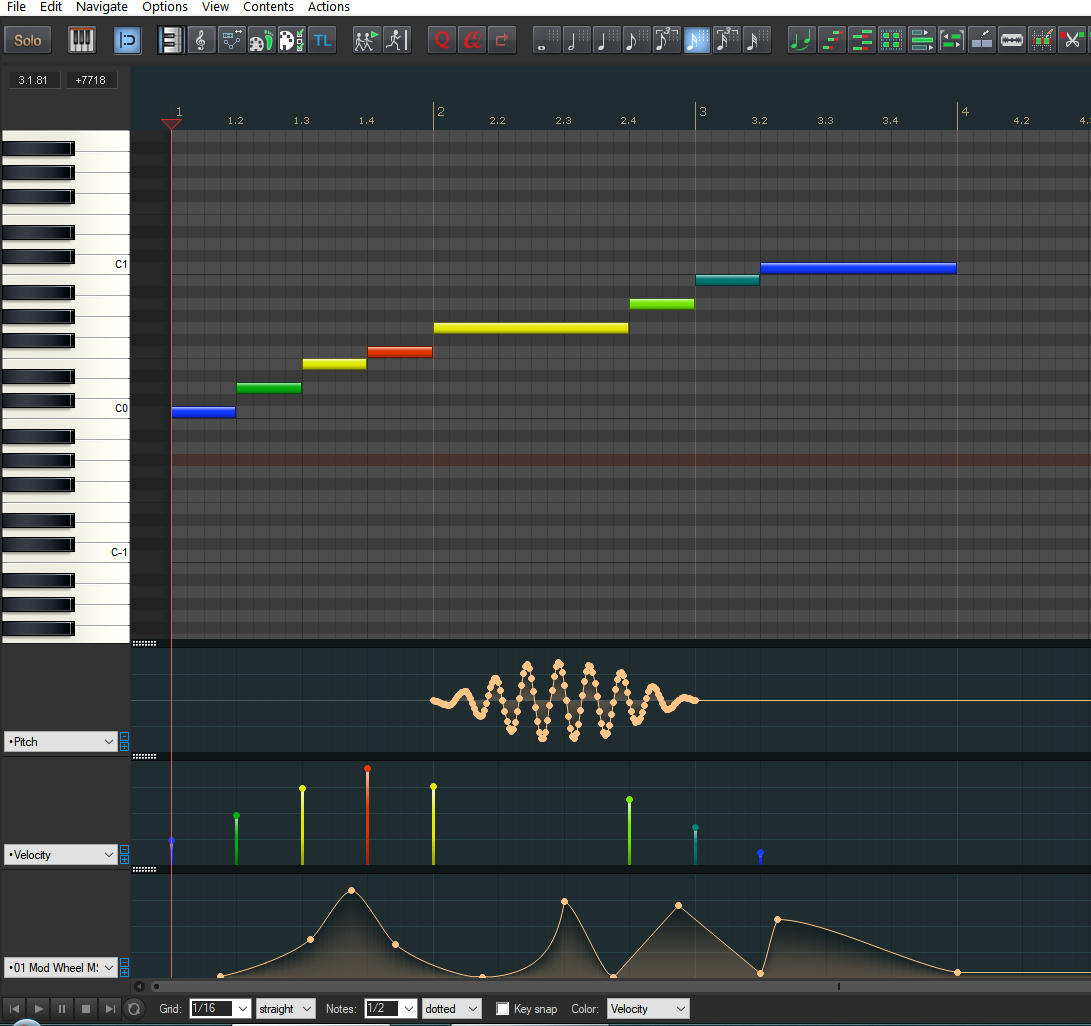The image size is (1091, 1026).
Task: Click the TL toolbar button
Action: (x=322, y=40)
